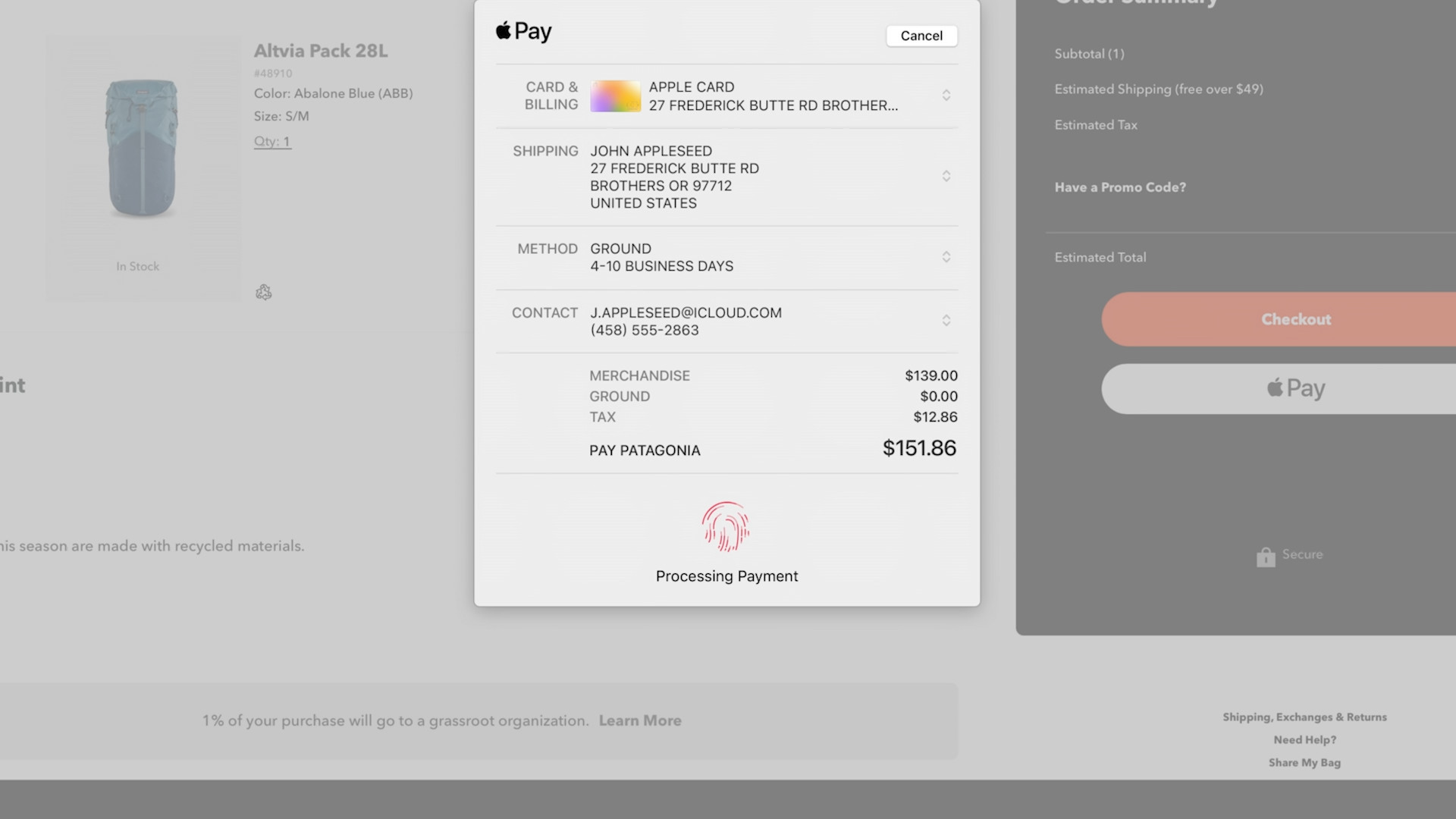Image resolution: width=1456 pixels, height=819 pixels.
Task: Click the fingerprint graphic above Processing Payment
Action: [x=726, y=526]
